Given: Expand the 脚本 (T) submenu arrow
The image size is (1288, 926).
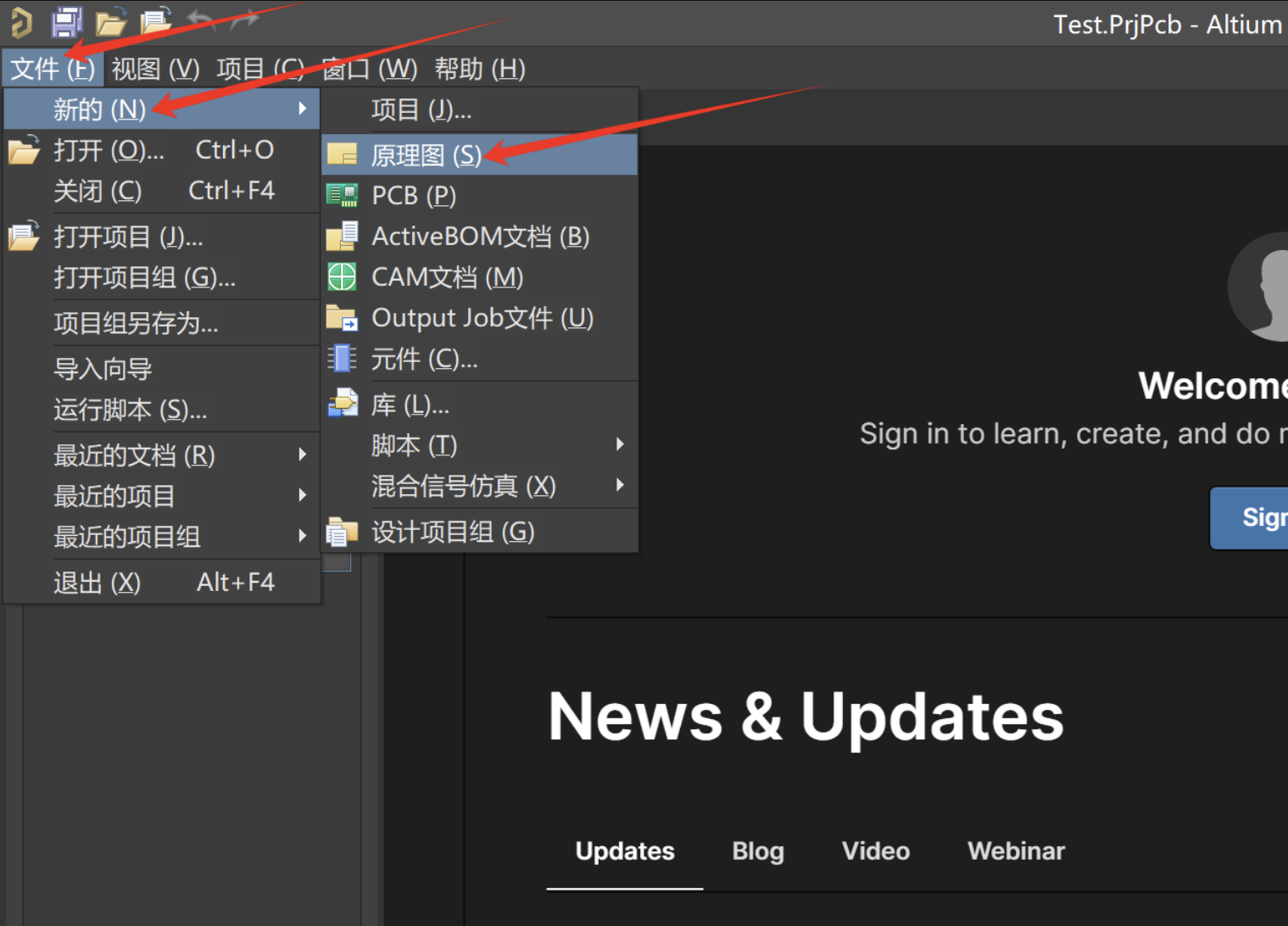Looking at the screenshot, I should click(620, 444).
